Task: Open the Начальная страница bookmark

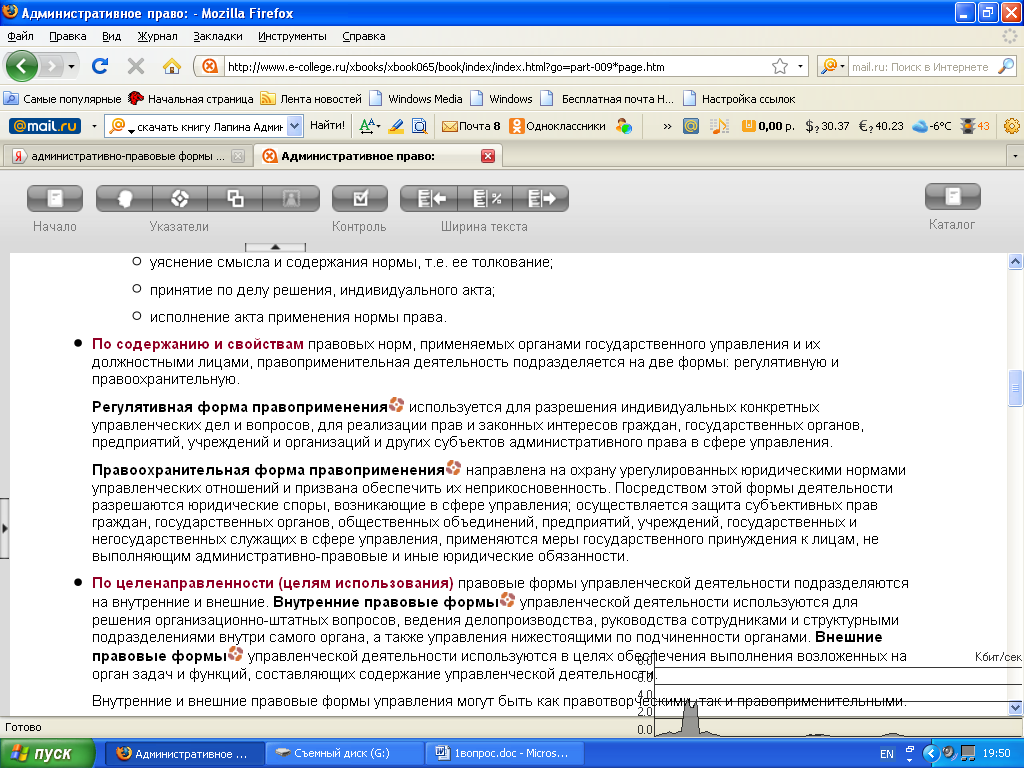Action: tap(191, 99)
